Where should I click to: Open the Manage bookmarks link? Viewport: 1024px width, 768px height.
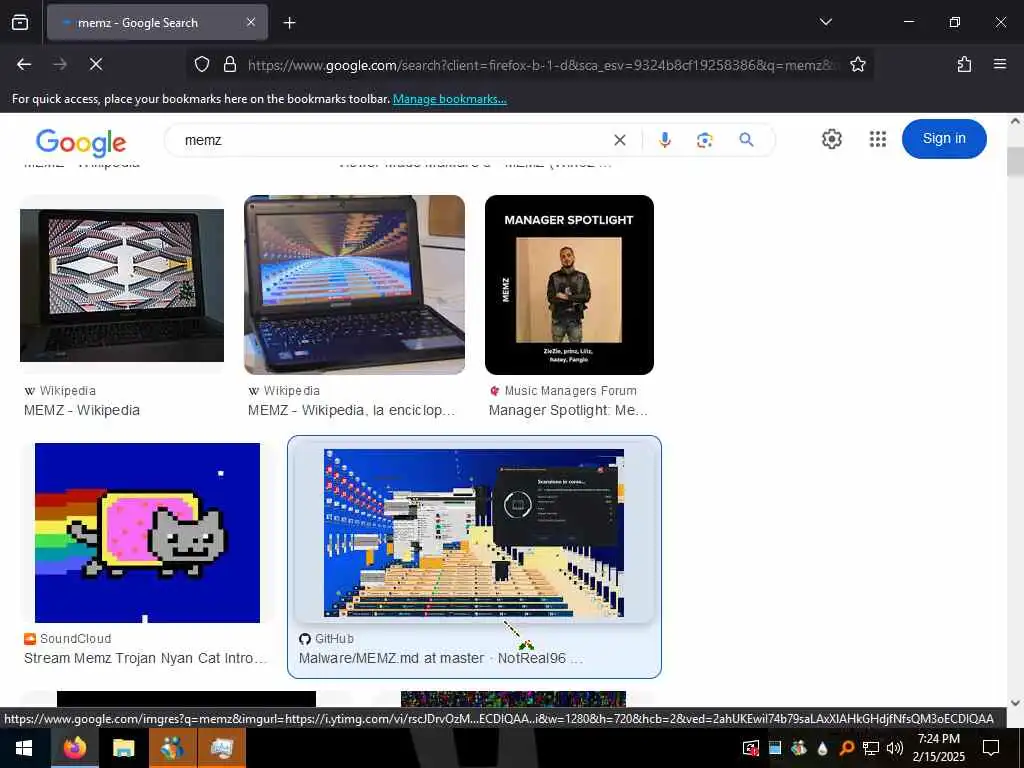pos(449,99)
